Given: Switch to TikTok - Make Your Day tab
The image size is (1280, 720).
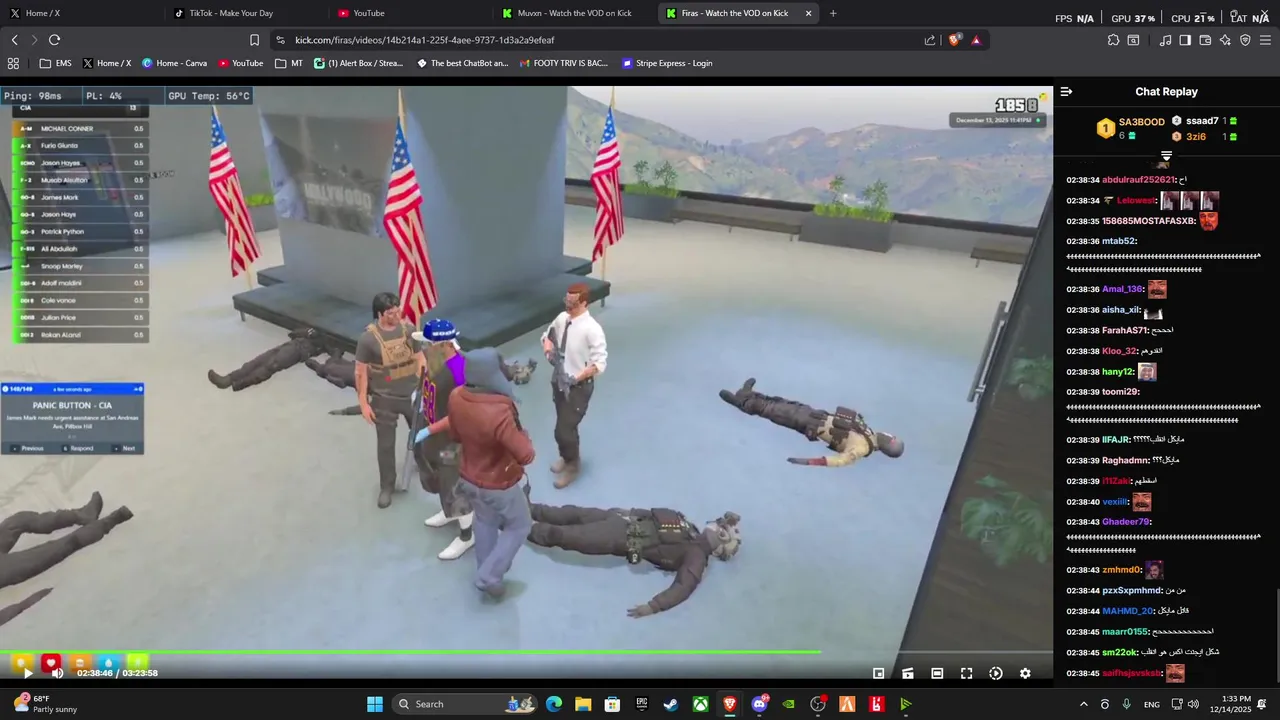Looking at the screenshot, I should [x=245, y=13].
